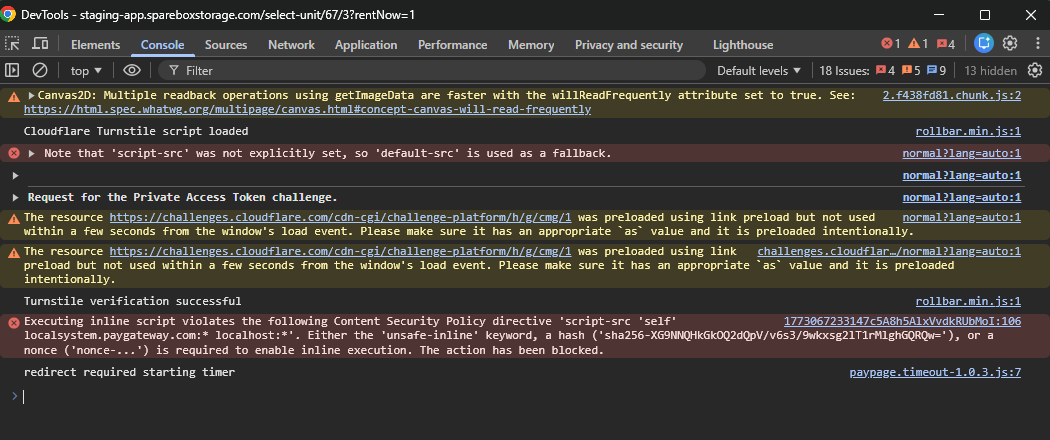This screenshot has height=440, width=1050.
Task: Open the Application tab
Action: pos(366,45)
